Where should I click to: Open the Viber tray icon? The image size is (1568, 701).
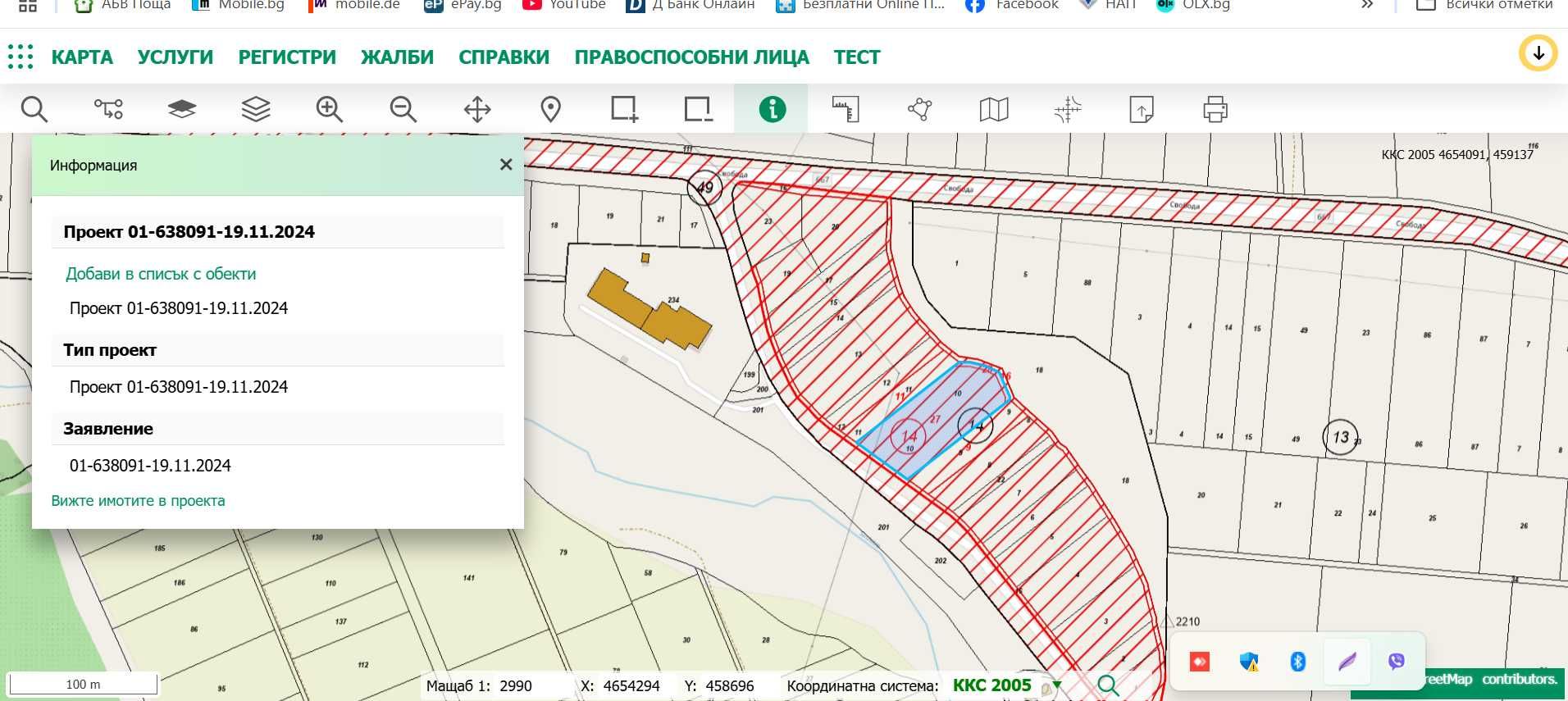click(x=1397, y=661)
